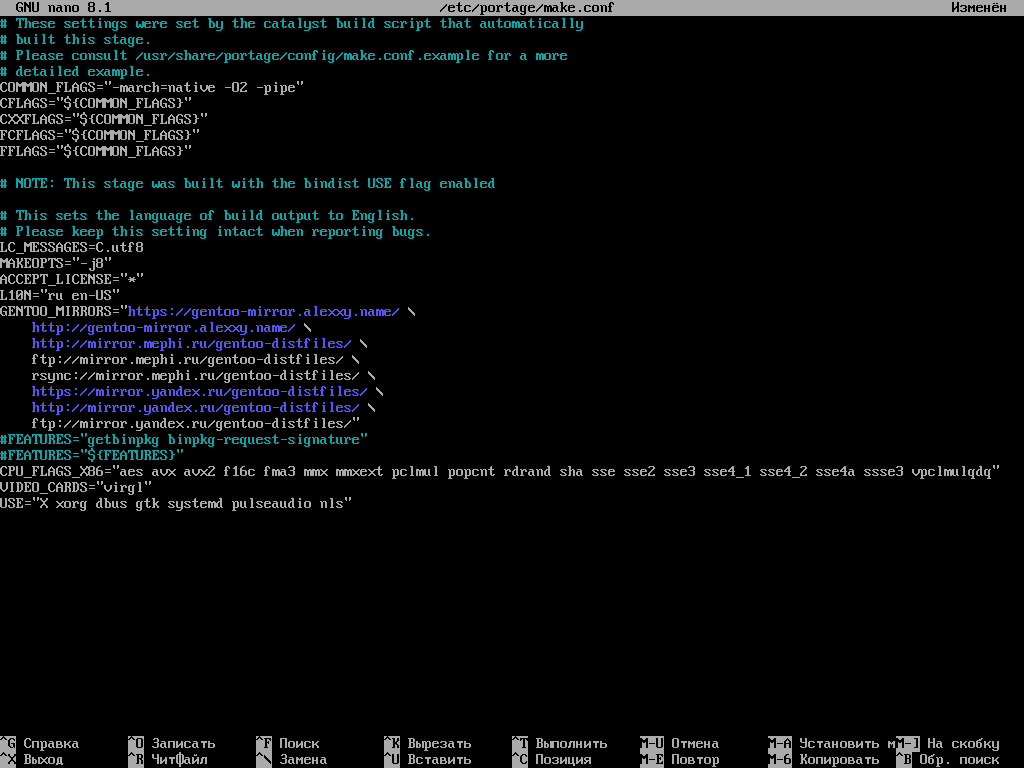Screen dimensions: 1024x768
Task: Click the 'Please keep this setting intact' comment
Action: (216, 231)
